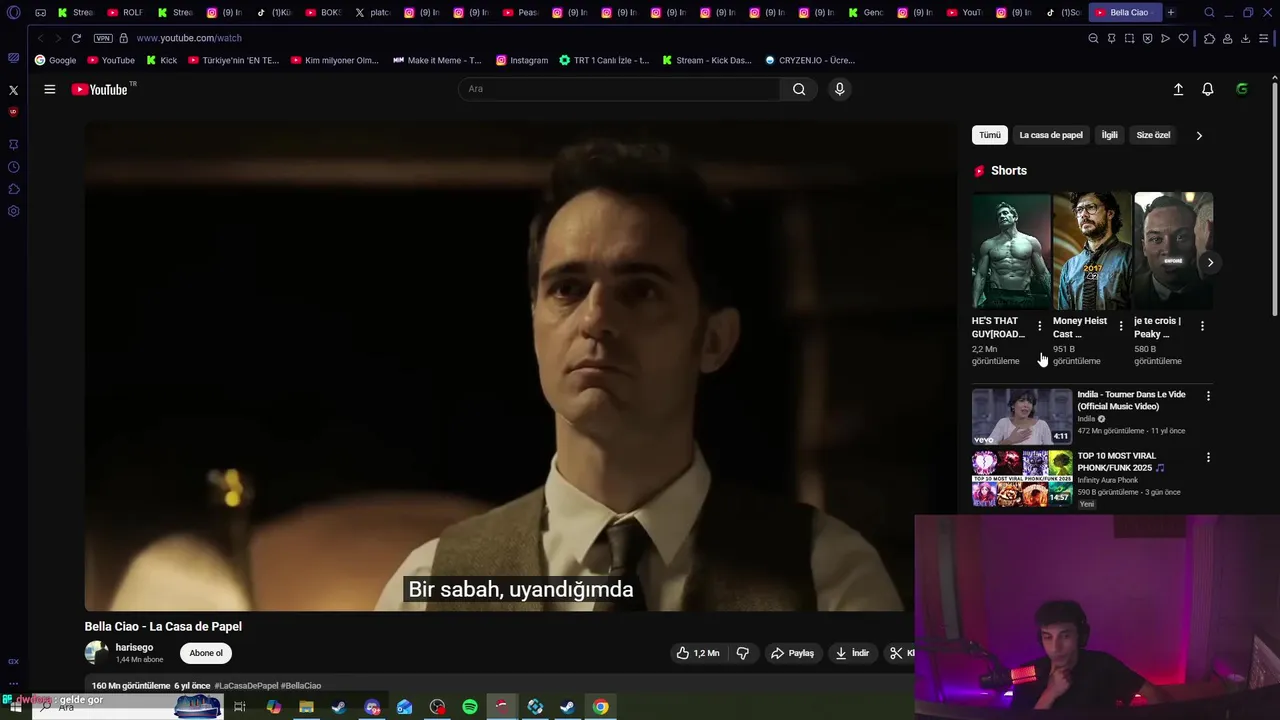This screenshot has height=720, width=1280.
Task: Open Google Chrome from the taskbar
Action: 600,707
